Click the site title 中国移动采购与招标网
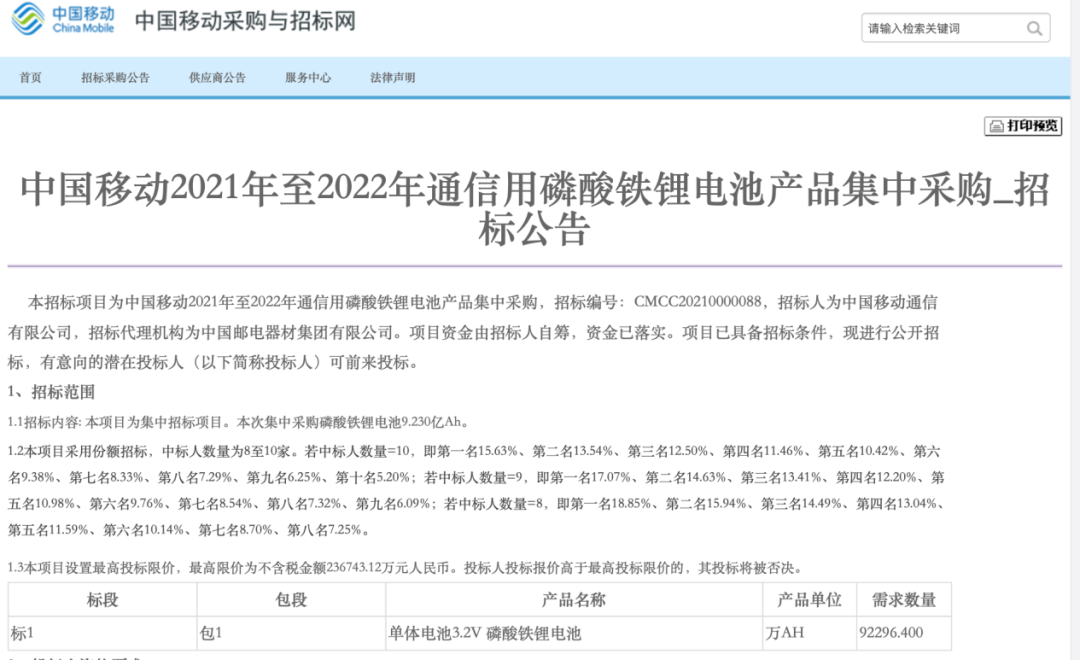Image resolution: width=1080 pixels, height=660 pixels. 245,21
